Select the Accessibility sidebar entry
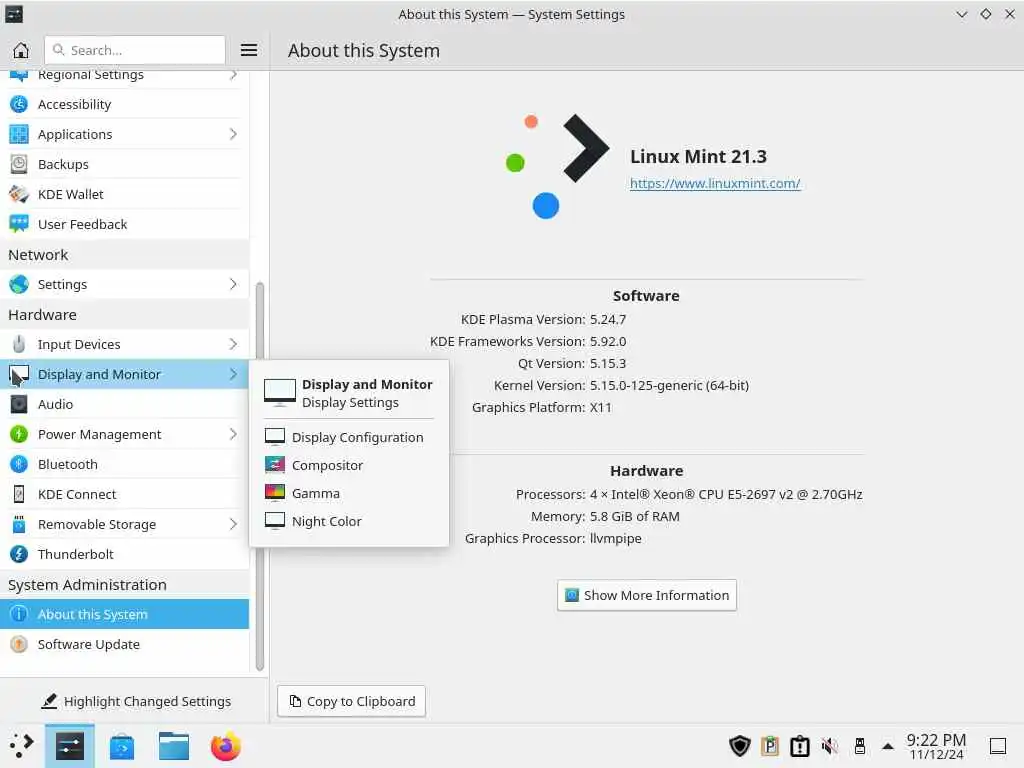This screenshot has height=768, width=1024. (x=124, y=104)
